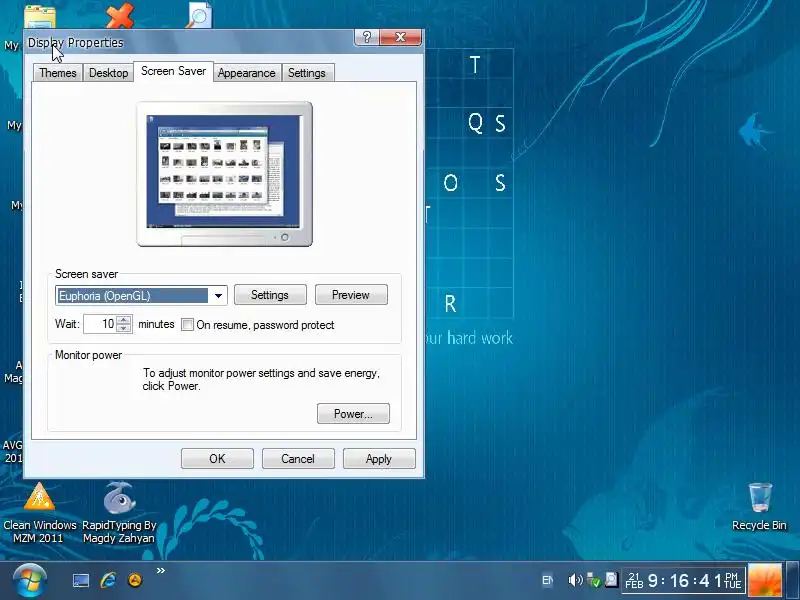The height and width of the screenshot is (600, 800).
Task: Click the magnifier tray icon
Action: point(611,580)
